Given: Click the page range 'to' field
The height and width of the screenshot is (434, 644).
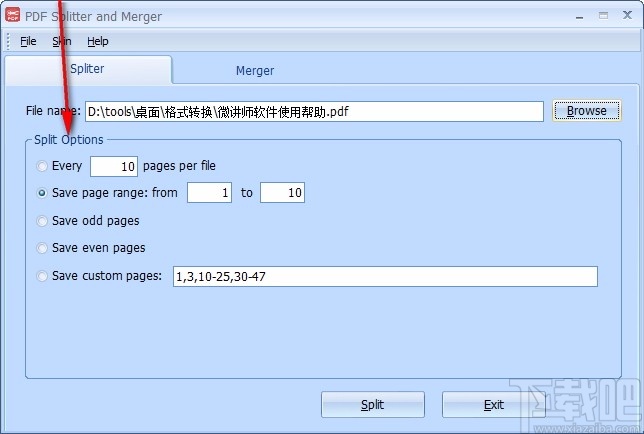Looking at the screenshot, I should point(282,193).
